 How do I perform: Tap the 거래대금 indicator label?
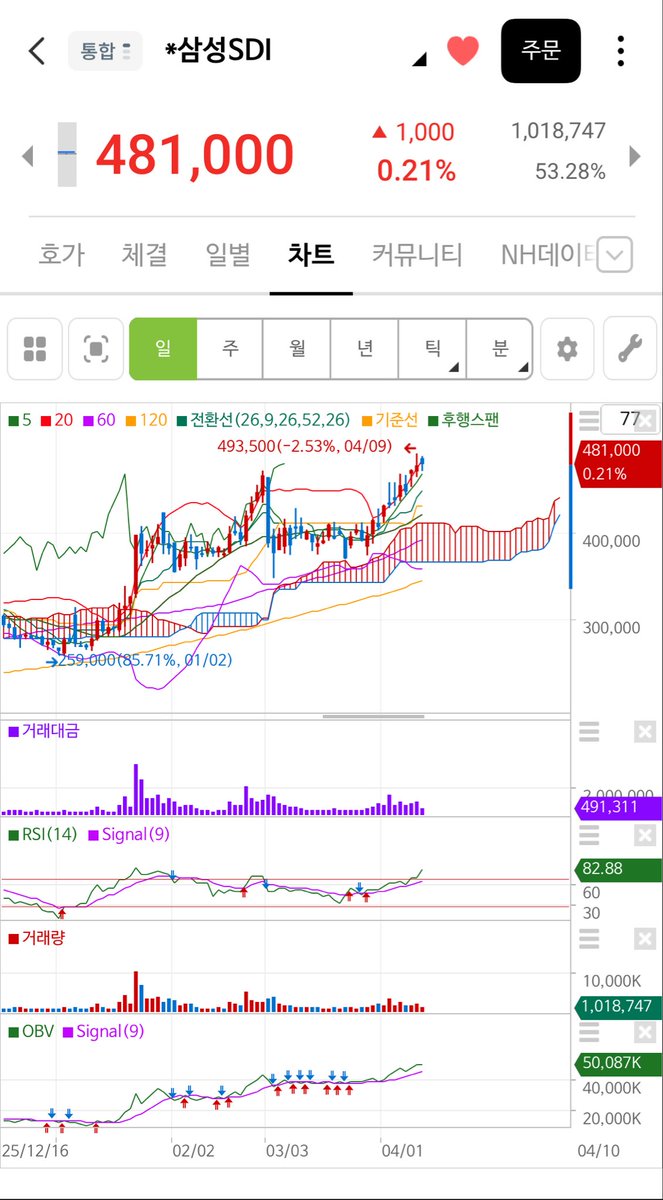42,731
